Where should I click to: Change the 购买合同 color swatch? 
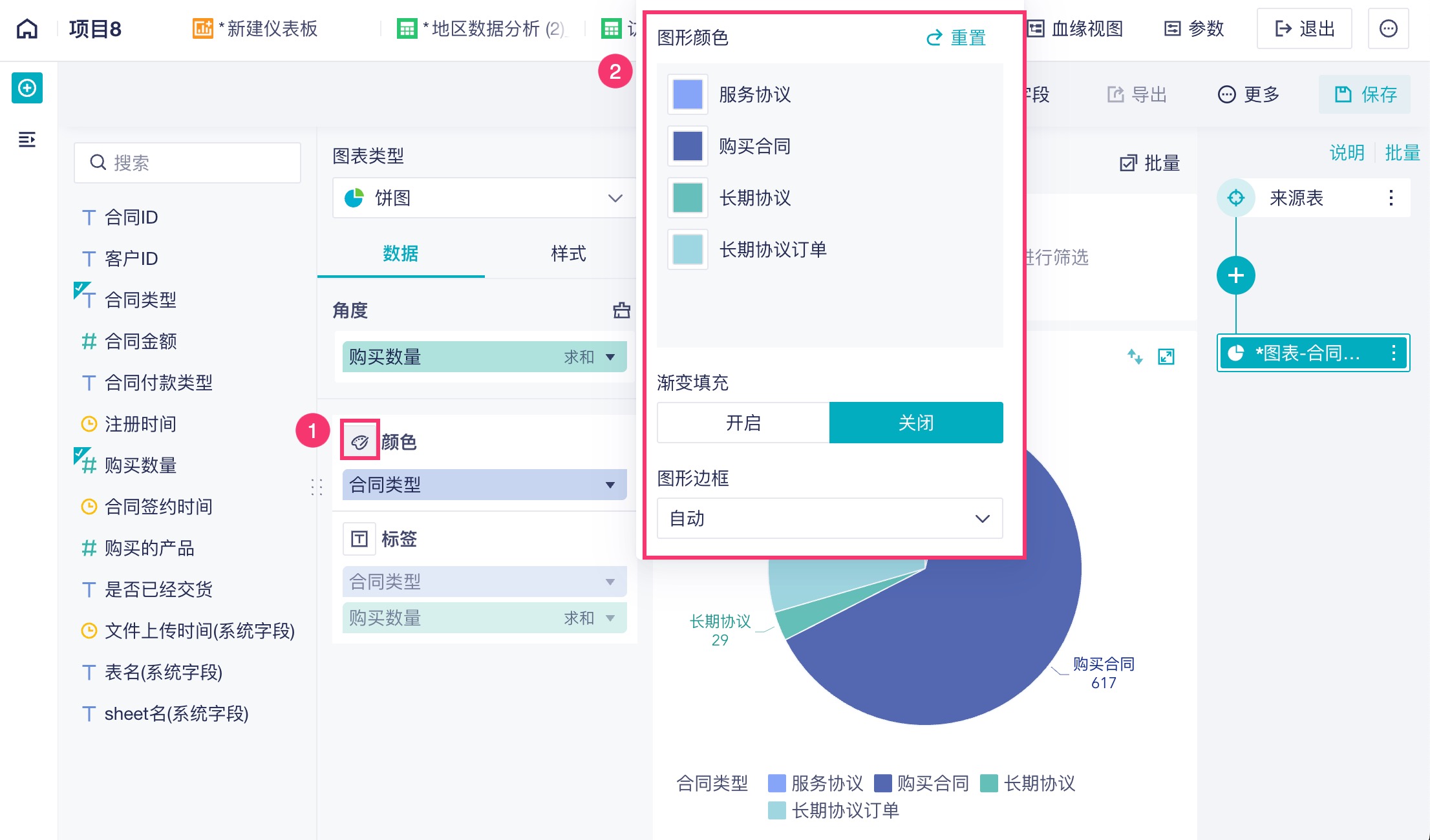tap(687, 146)
